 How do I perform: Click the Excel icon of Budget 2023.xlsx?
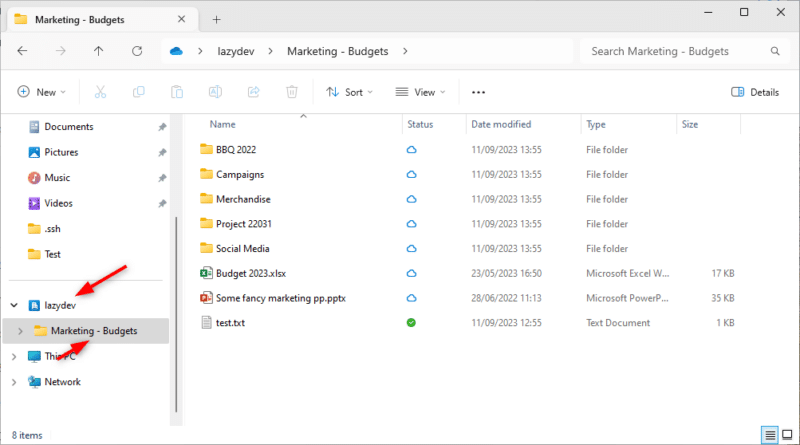click(x=206, y=273)
